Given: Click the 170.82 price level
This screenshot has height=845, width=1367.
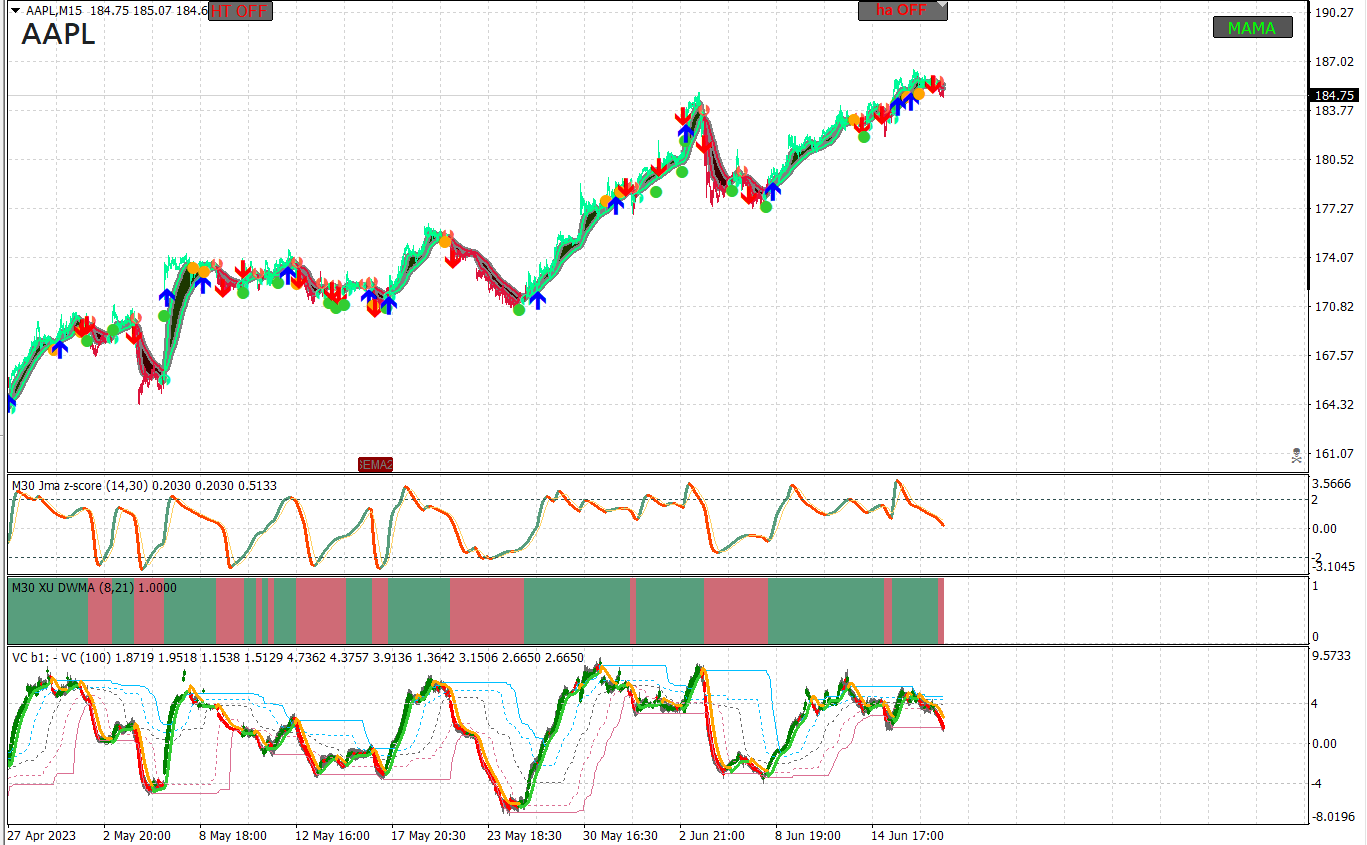Looking at the screenshot, I should click(x=1334, y=307).
